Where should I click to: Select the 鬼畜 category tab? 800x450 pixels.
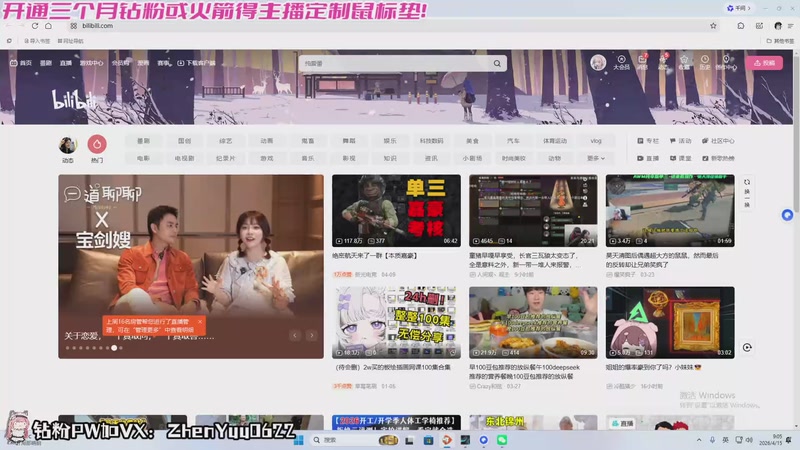pos(308,141)
